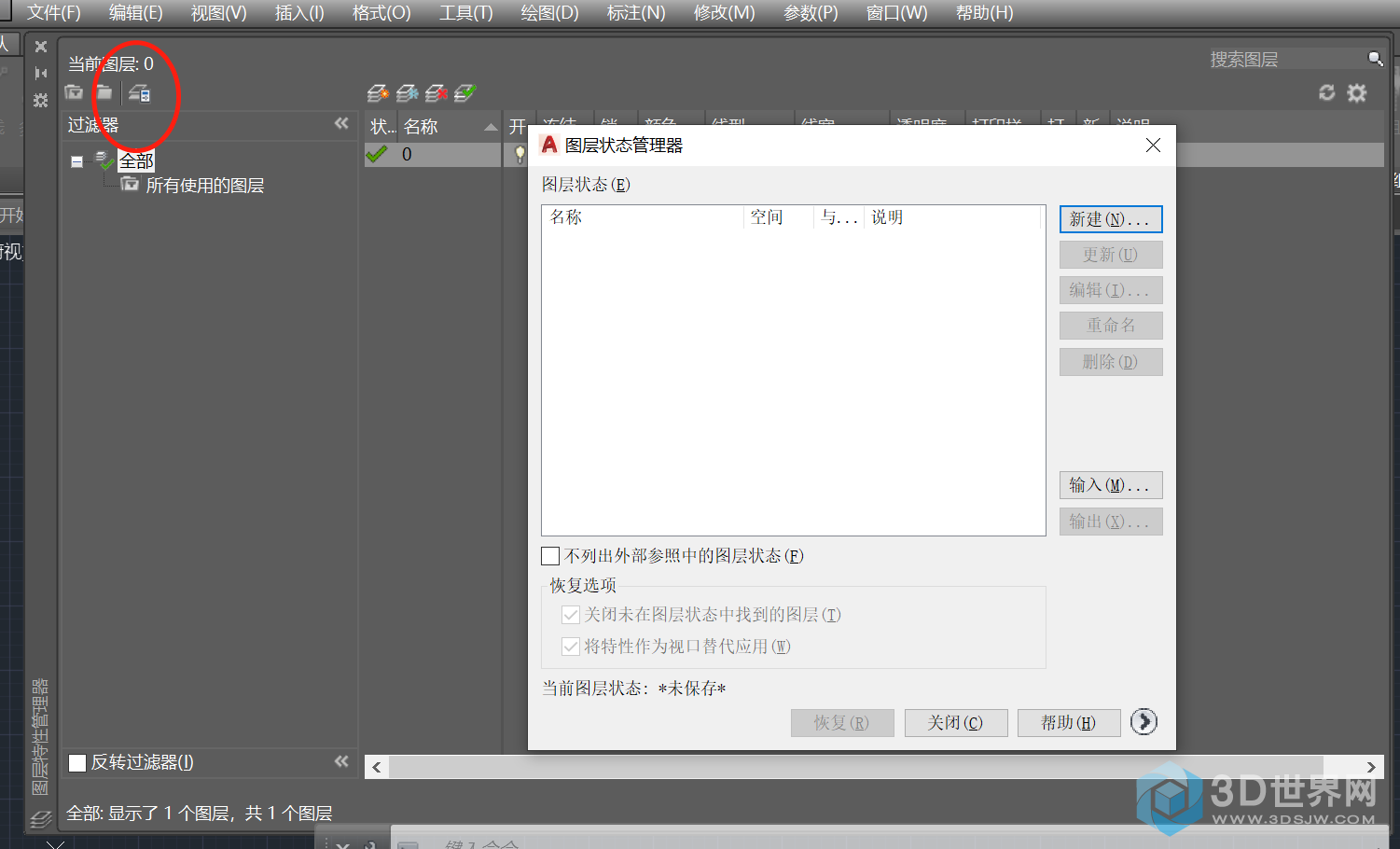Image resolution: width=1400 pixels, height=849 pixels.
Task: Select layer 0 name cell
Action: tap(450, 155)
